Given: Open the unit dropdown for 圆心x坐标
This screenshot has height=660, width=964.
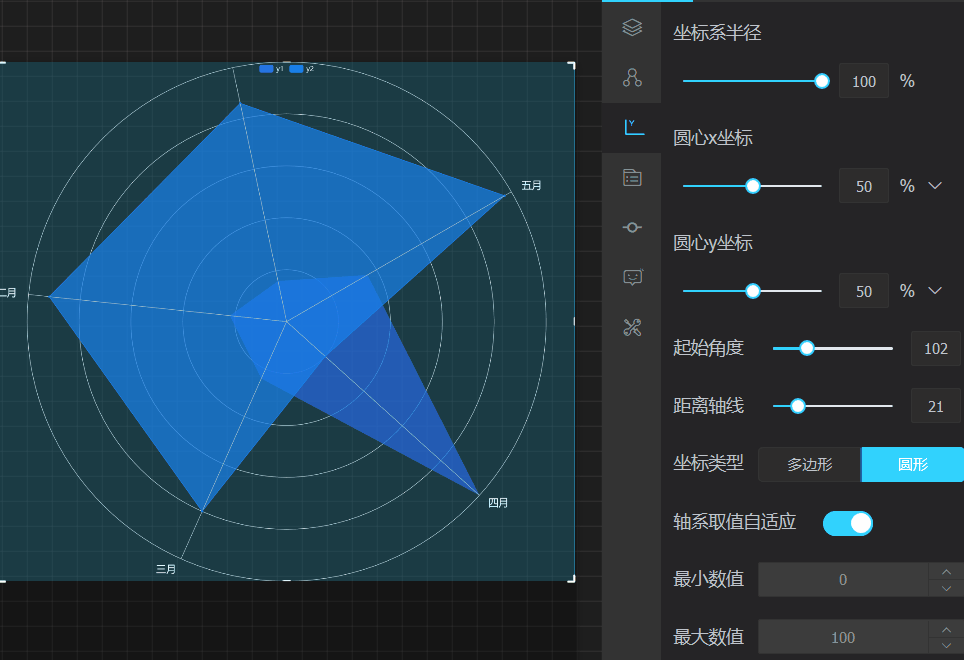Looking at the screenshot, I should [935, 186].
